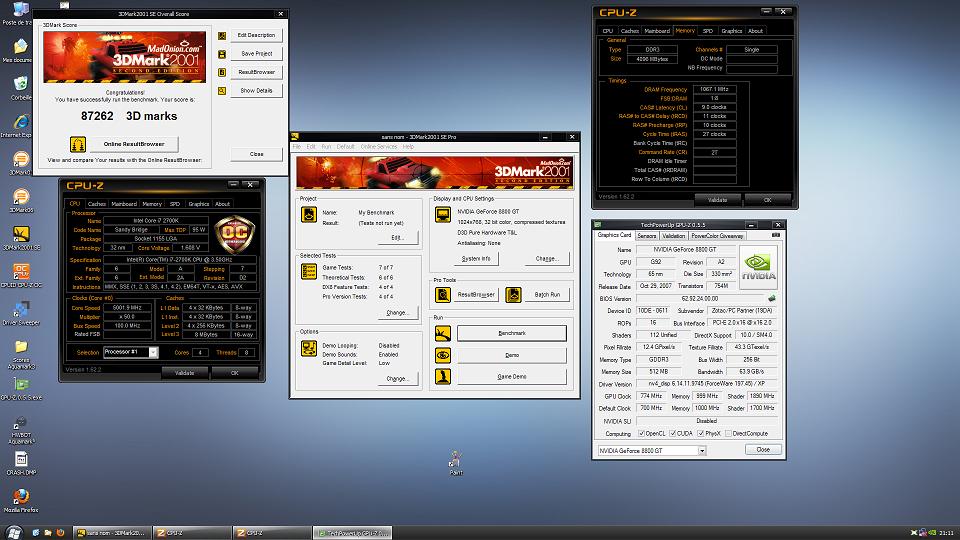Click the Windows Start orb
Viewport: 960px width, 540px height.
13,533
